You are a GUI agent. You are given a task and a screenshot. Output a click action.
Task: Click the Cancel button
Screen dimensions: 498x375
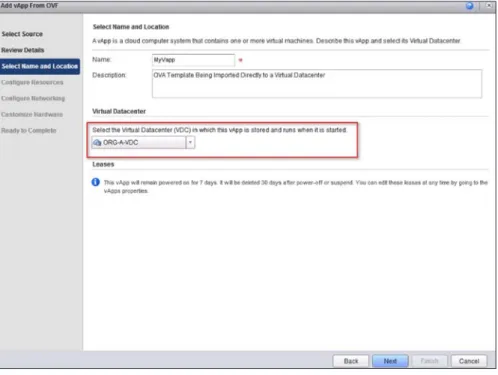469,361
